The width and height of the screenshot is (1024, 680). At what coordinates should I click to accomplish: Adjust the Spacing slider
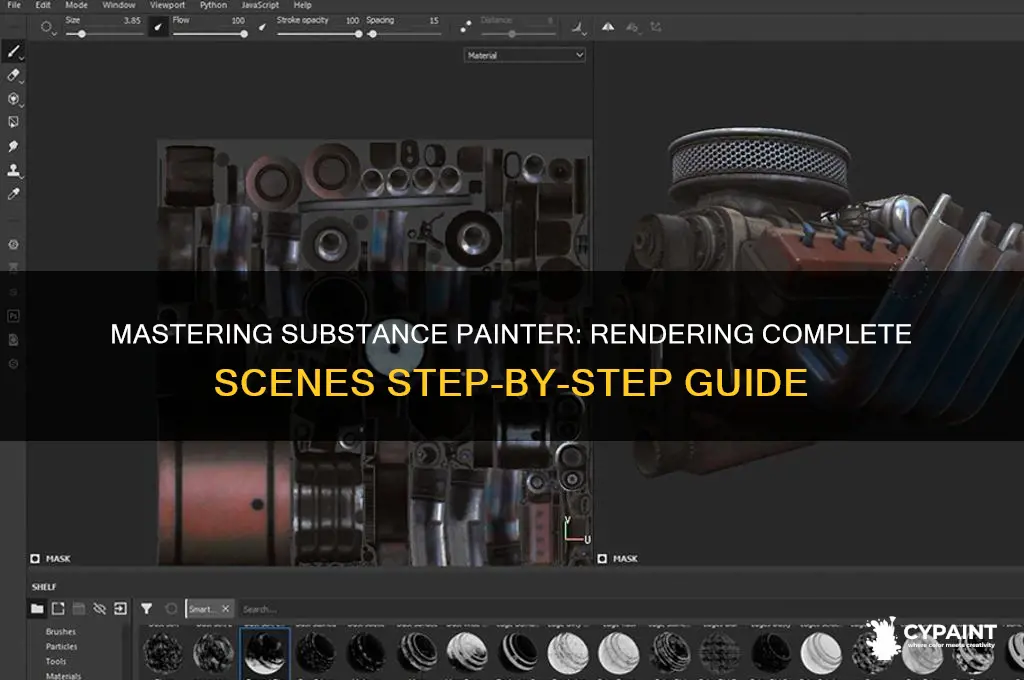click(x=404, y=34)
